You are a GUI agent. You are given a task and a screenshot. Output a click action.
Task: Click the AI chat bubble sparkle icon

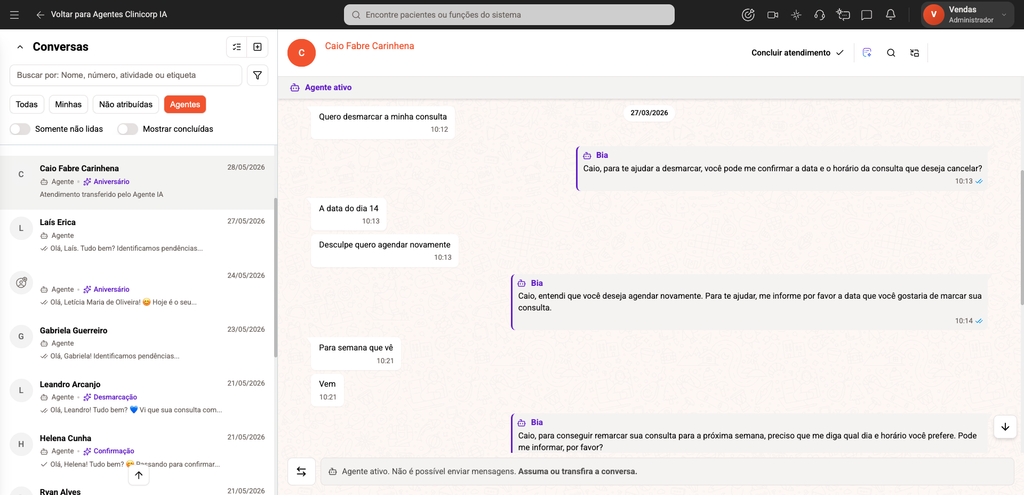pyautogui.click(x=843, y=14)
